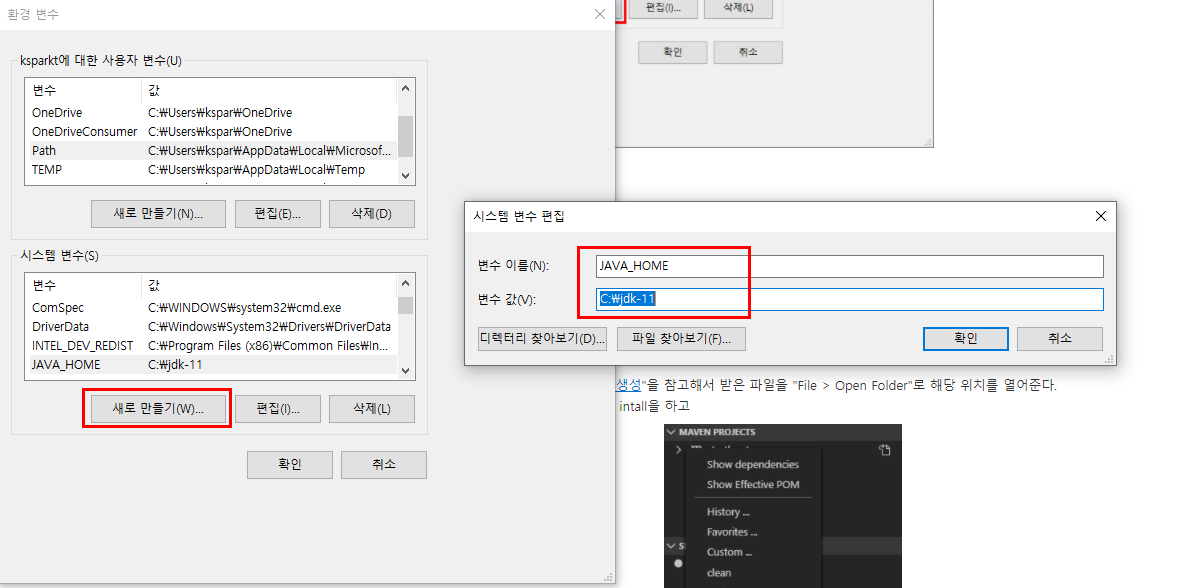
Task: Click the 변수 column header in user variables list
Action: 84,91
